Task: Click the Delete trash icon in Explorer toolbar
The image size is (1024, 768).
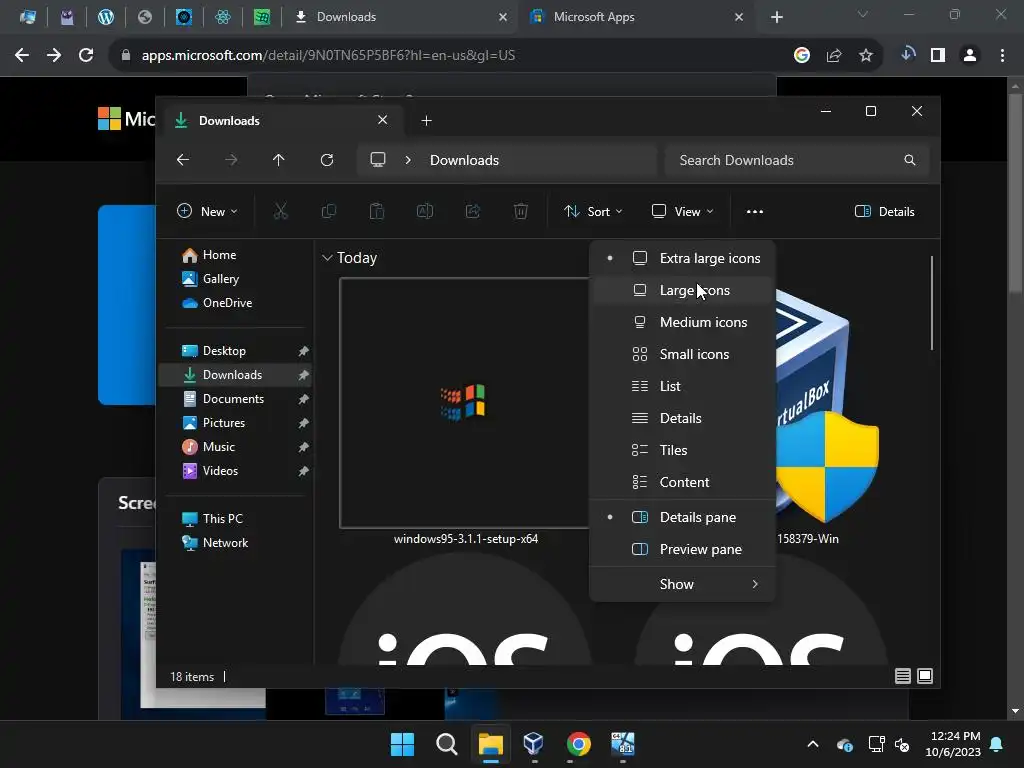Action: coord(520,211)
